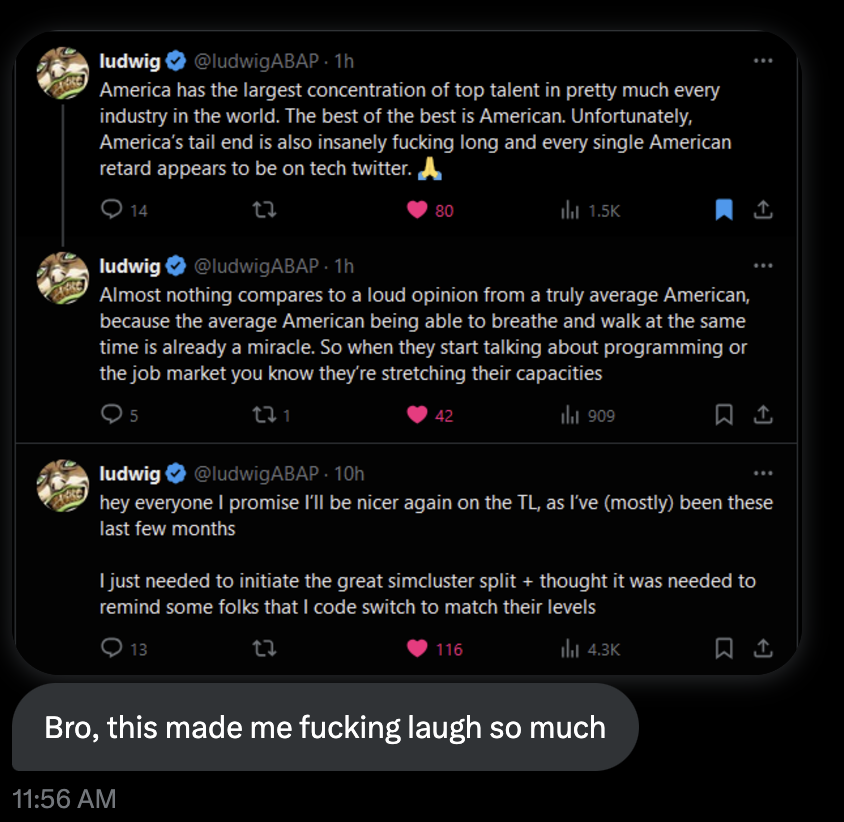
Task: Share the third tweet about simcluster split
Action: [762, 648]
